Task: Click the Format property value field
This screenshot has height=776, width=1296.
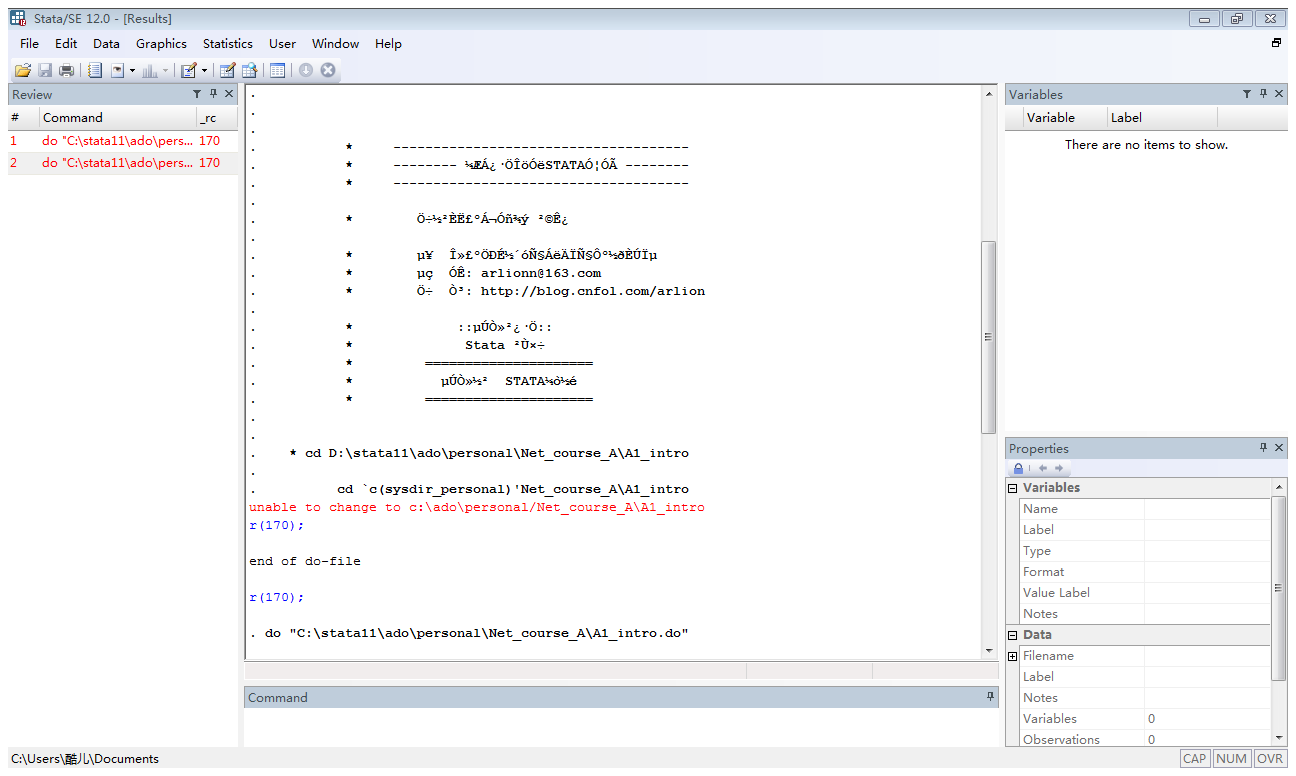Action: 1207,572
